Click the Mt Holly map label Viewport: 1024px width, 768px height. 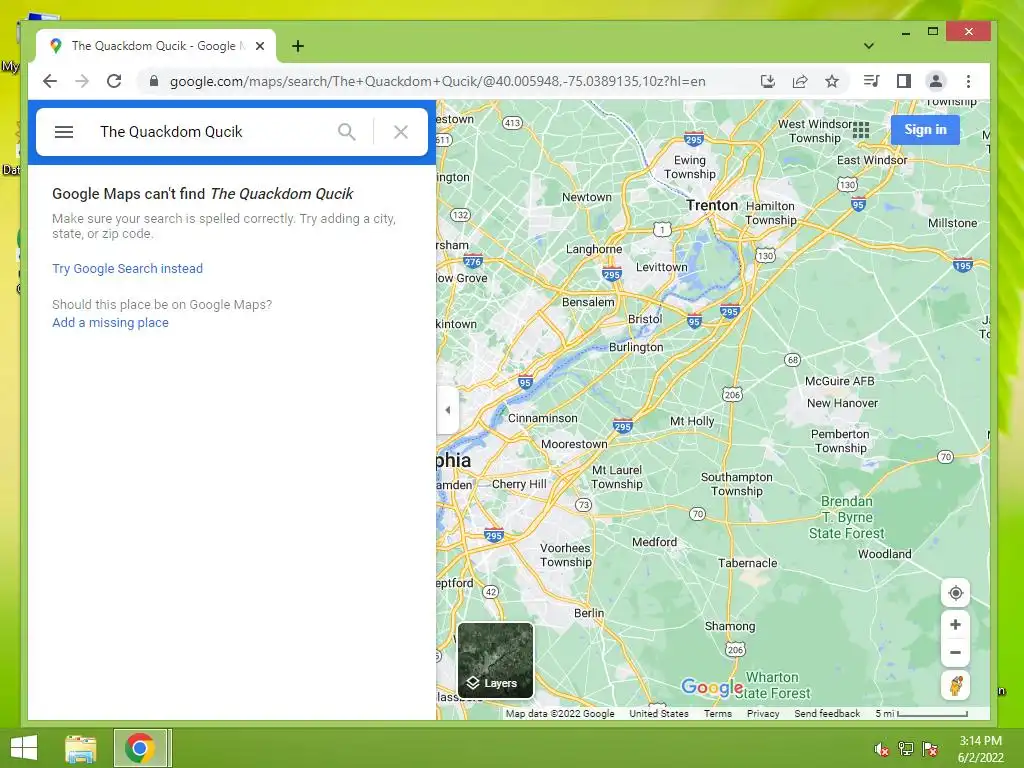[x=692, y=421]
